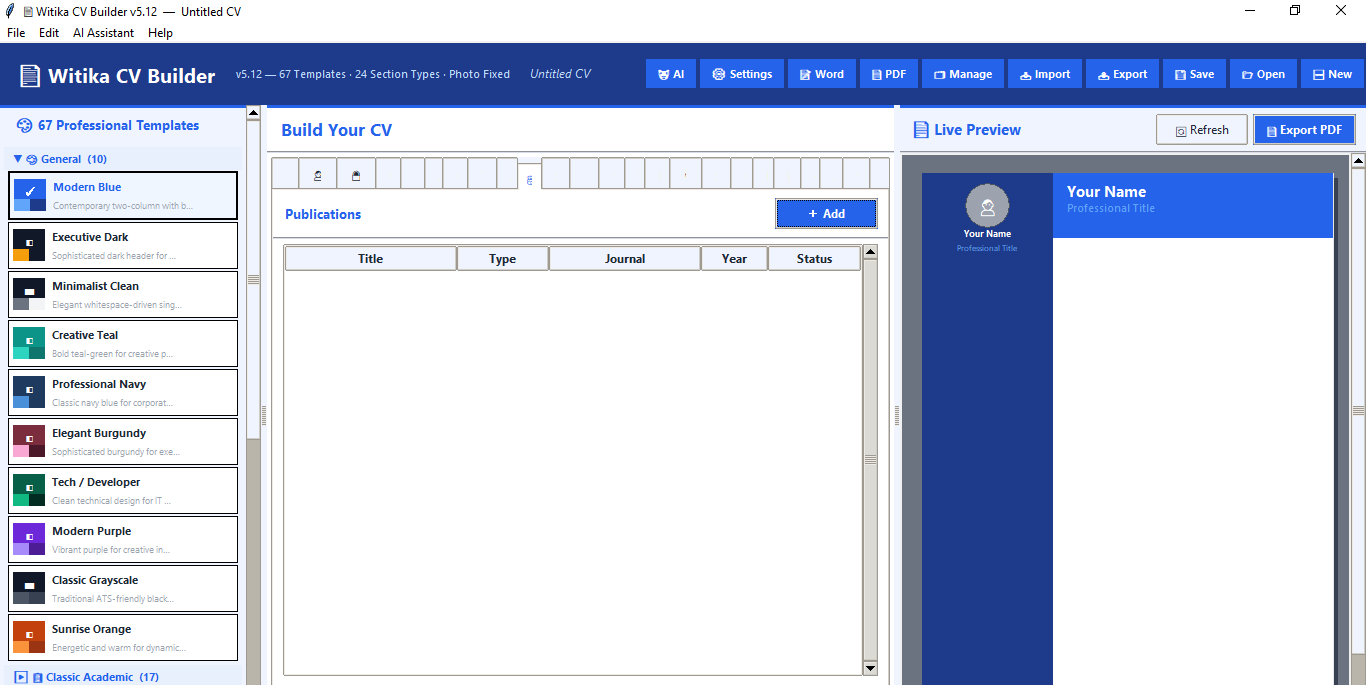Click the active Publications section tab
Screen dimensions: 1366x685
tap(529, 177)
